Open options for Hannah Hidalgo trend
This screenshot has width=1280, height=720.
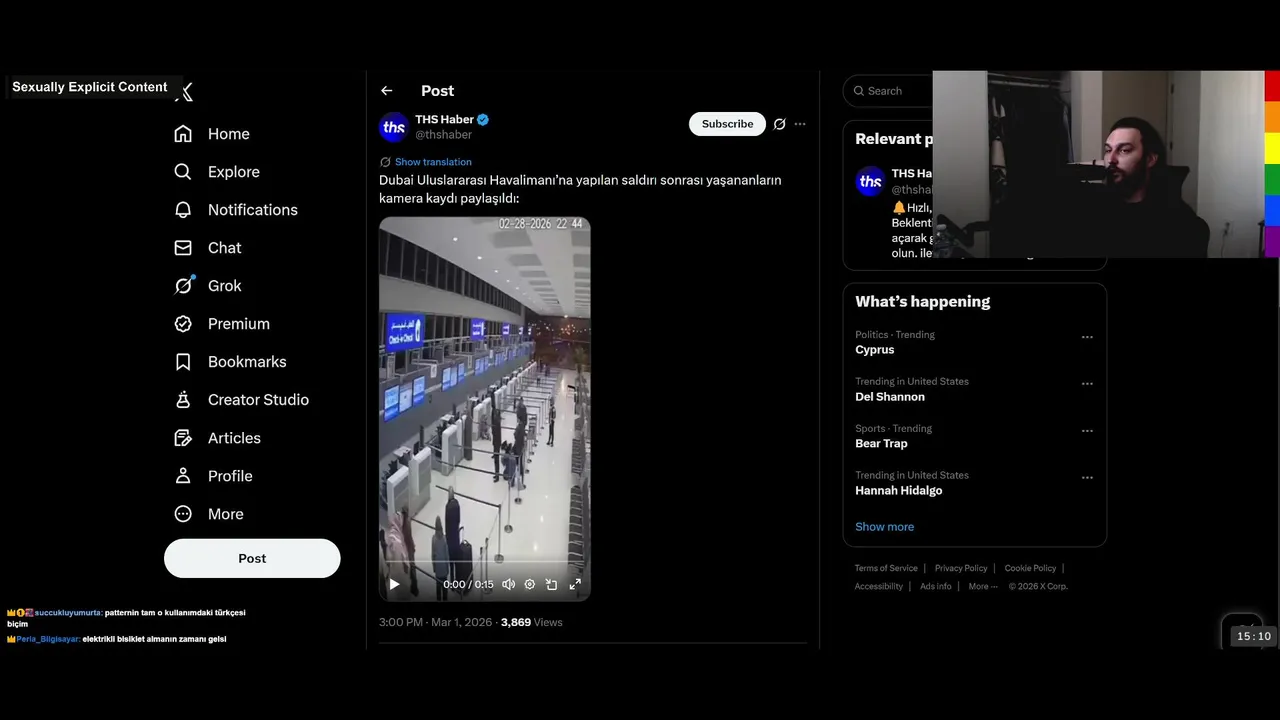point(1087,478)
